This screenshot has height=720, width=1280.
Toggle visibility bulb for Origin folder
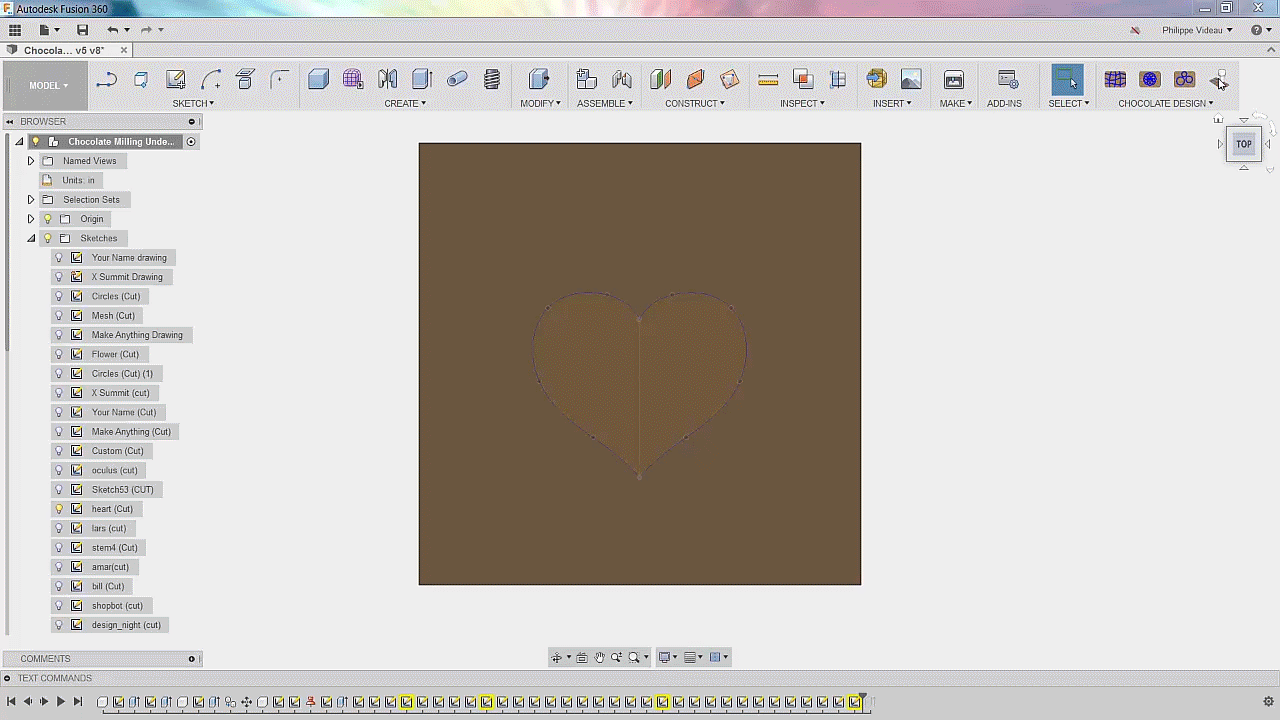point(47,219)
